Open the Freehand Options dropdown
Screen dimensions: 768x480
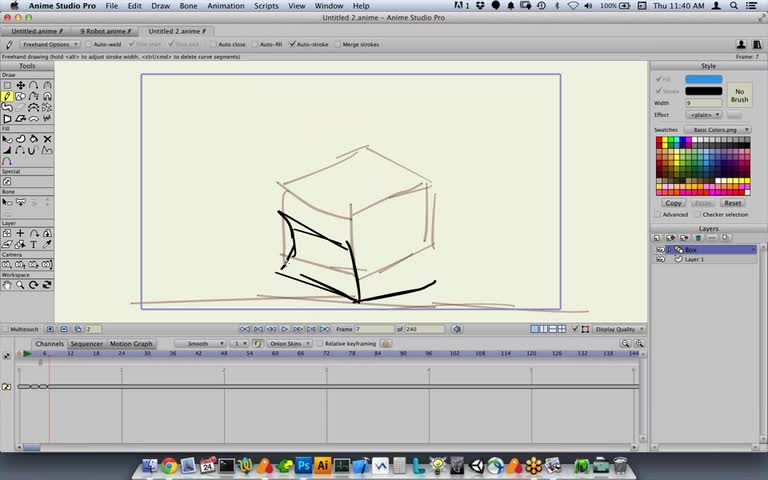[x=50, y=44]
